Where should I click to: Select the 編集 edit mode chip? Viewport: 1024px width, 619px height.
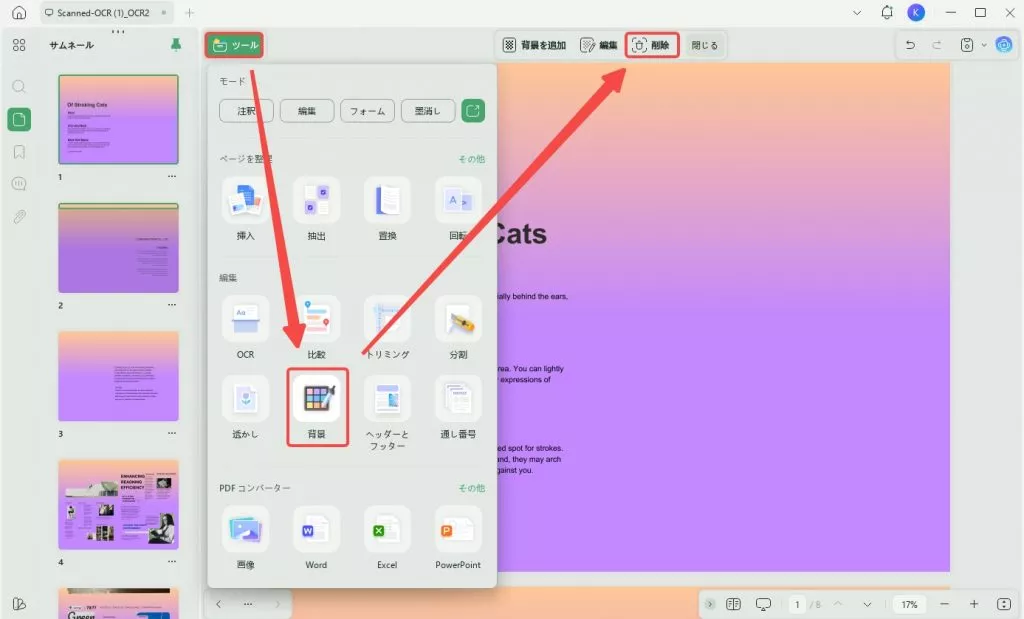(307, 111)
